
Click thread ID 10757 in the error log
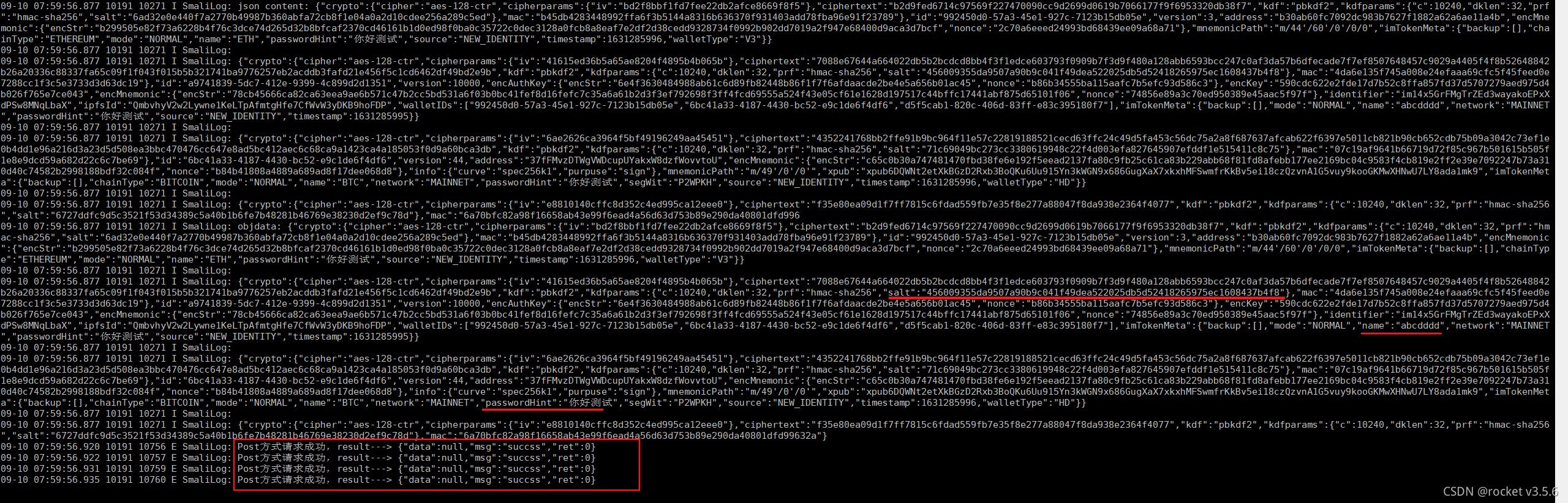pos(152,458)
